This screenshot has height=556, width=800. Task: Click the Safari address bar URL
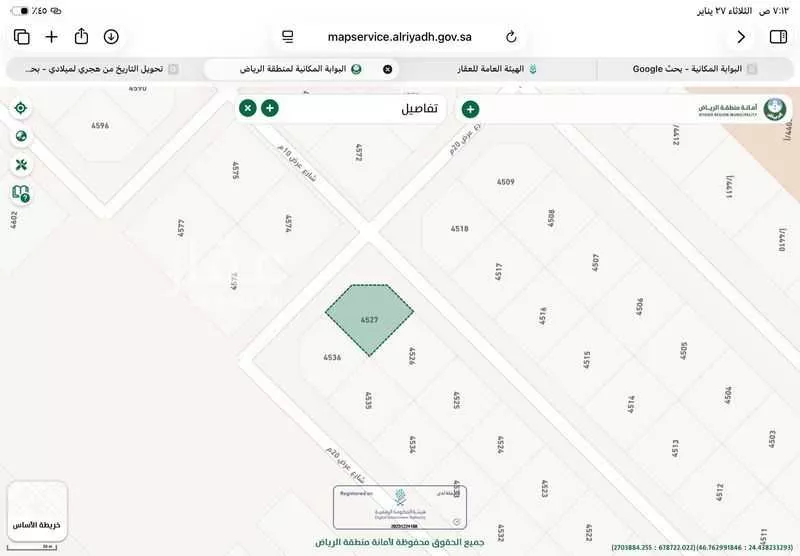coord(399,37)
